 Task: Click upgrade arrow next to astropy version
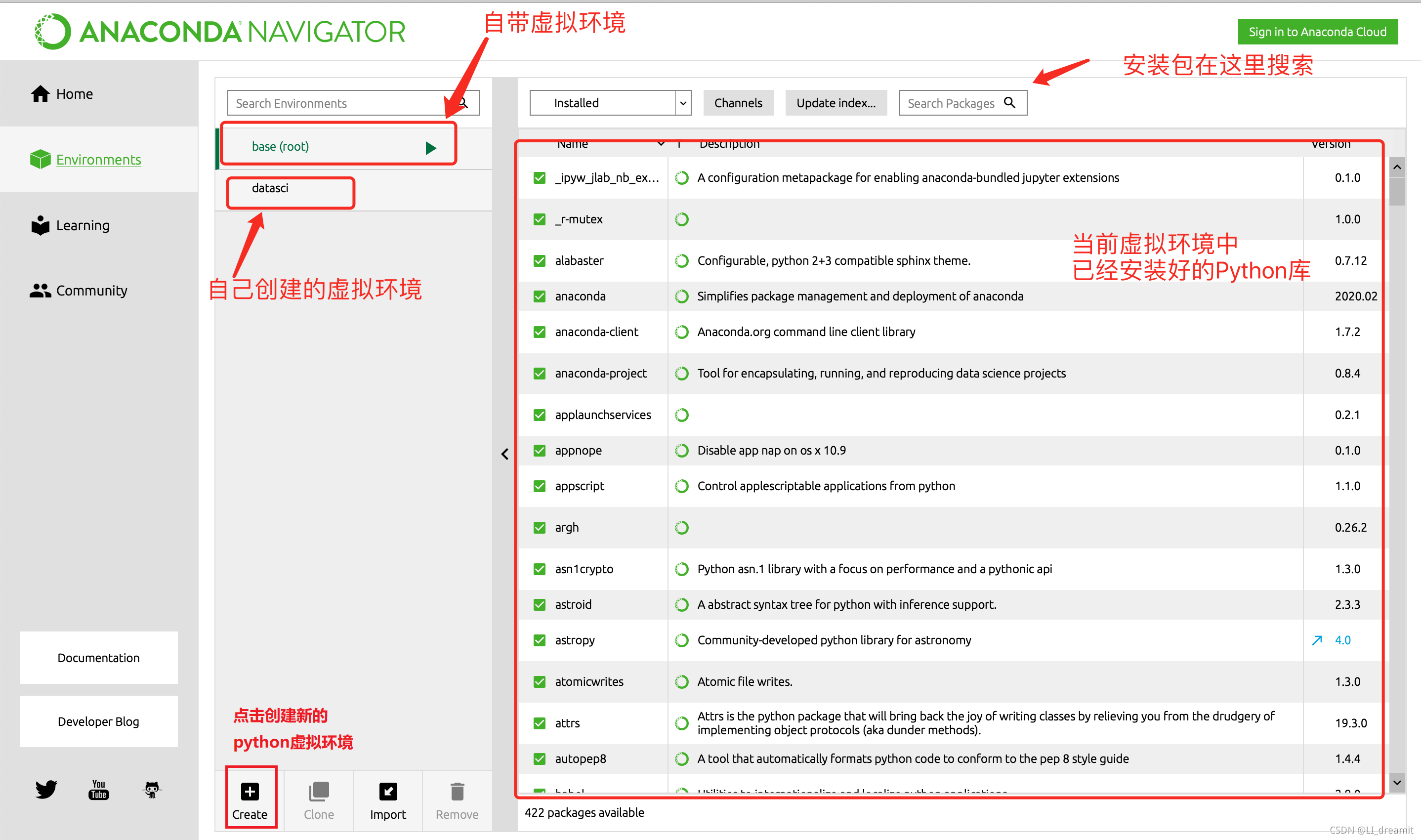1317,640
